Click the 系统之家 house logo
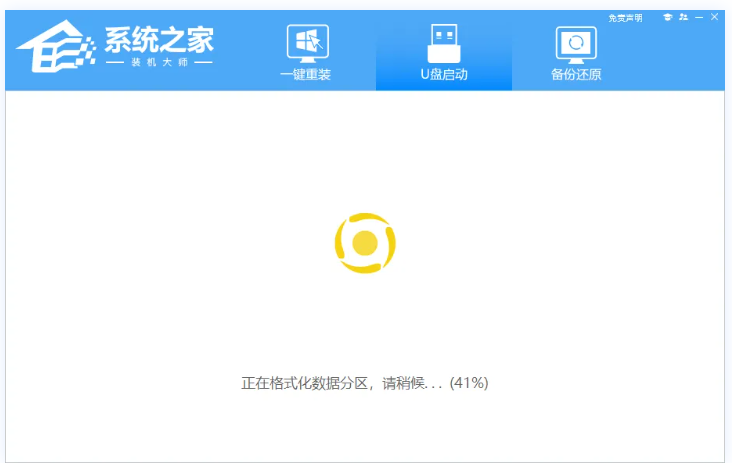This screenshot has height=463, width=732. [x=56, y=46]
